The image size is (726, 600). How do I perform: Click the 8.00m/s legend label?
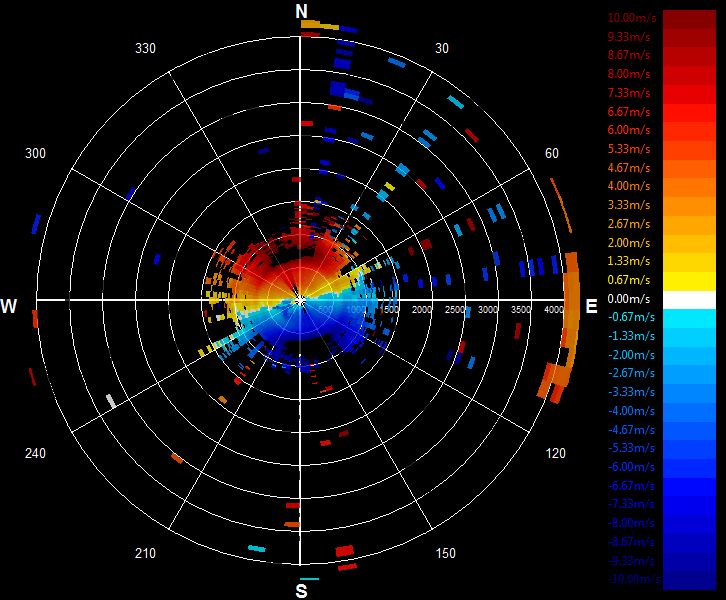(629, 74)
